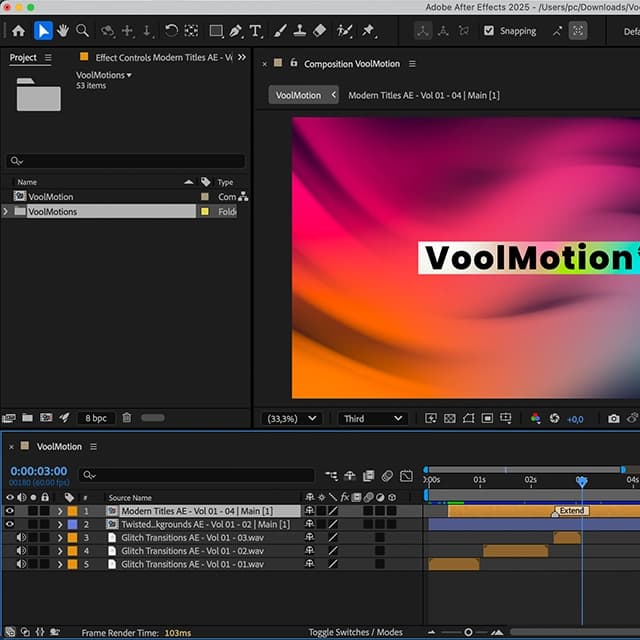The width and height of the screenshot is (640, 640).
Task: Switch to Effect Controls tab
Action: (163, 58)
